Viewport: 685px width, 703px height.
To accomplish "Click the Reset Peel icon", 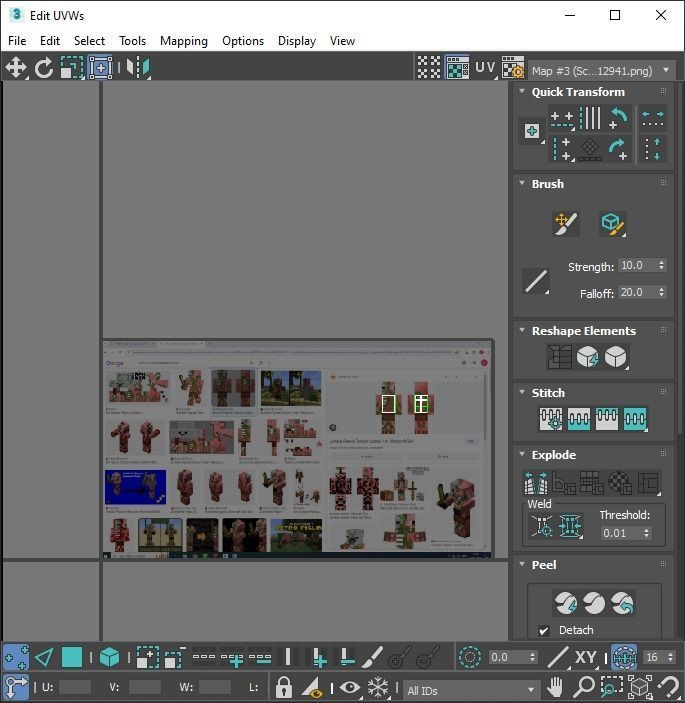I will point(622,603).
